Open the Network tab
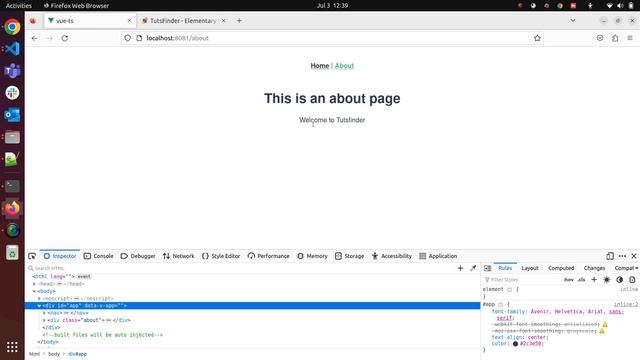This screenshot has height=360, width=640. coord(178,256)
